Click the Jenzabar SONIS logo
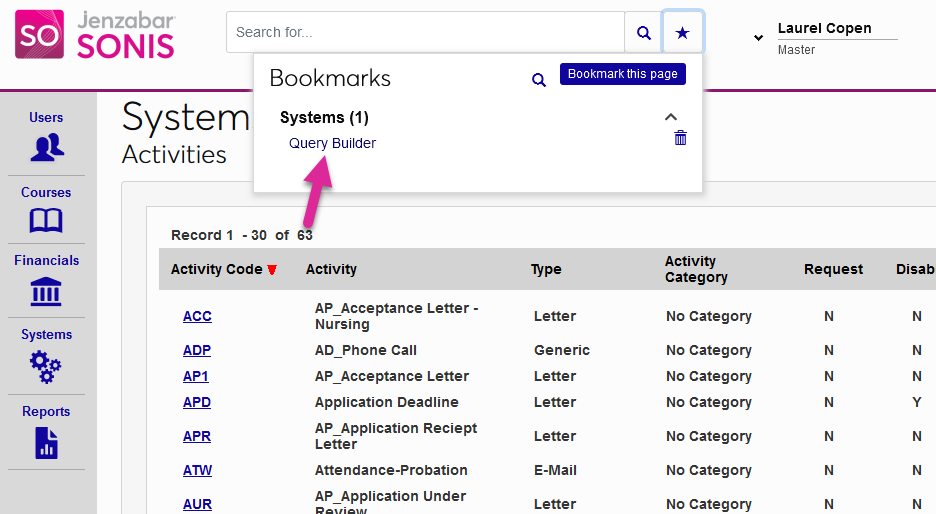The width and height of the screenshot is (936, 514). [x=96, y=34]
